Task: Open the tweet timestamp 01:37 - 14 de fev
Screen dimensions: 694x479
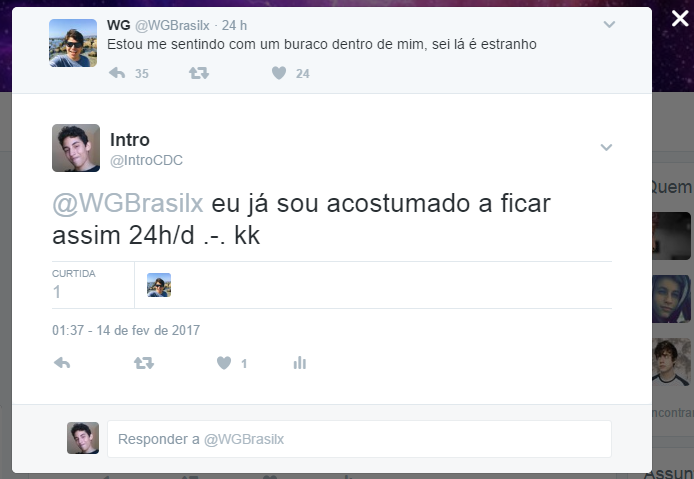Action: point(126,330)
